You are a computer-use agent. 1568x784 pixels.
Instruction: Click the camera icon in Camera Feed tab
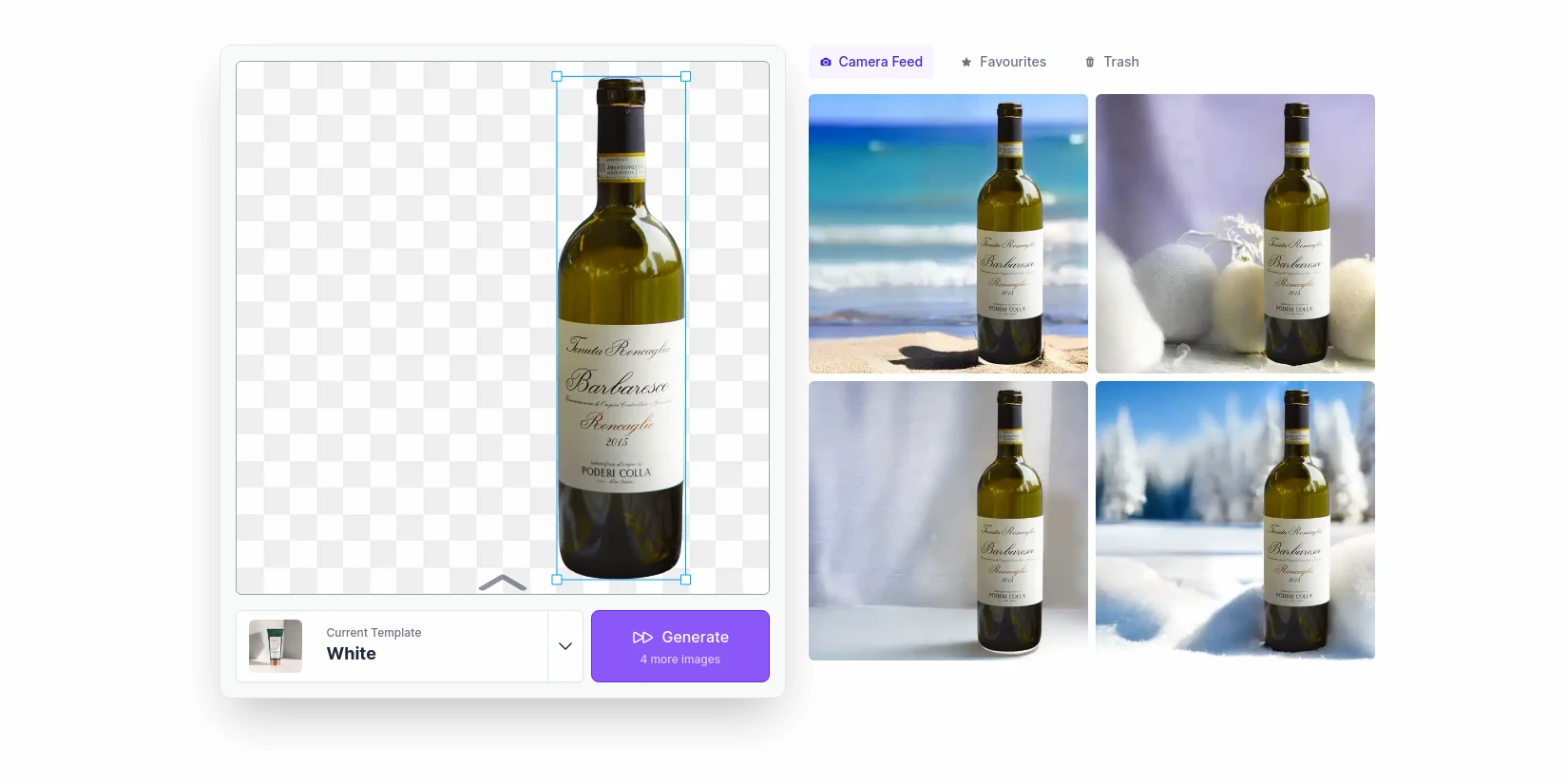pyautogui.click(x=826, y=62)
